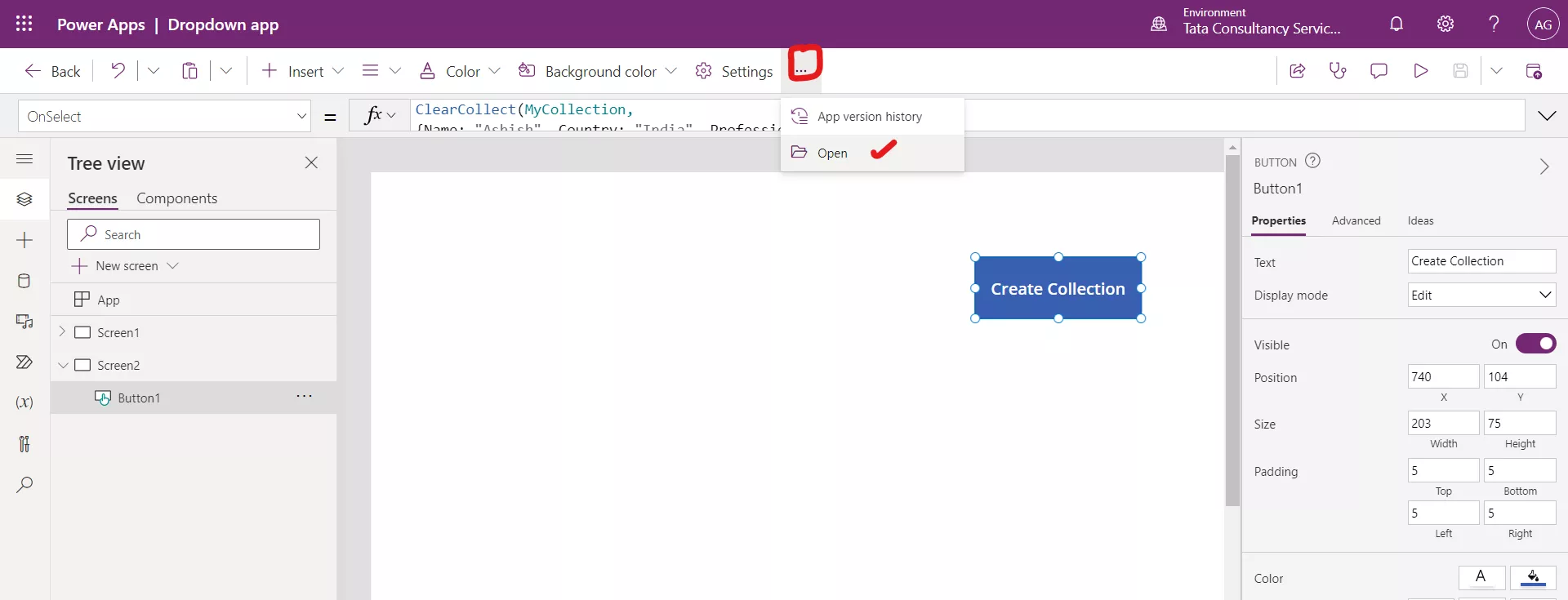Click the Tree view search field
This screenshot has height=600, width=1568.
point(194,234)
